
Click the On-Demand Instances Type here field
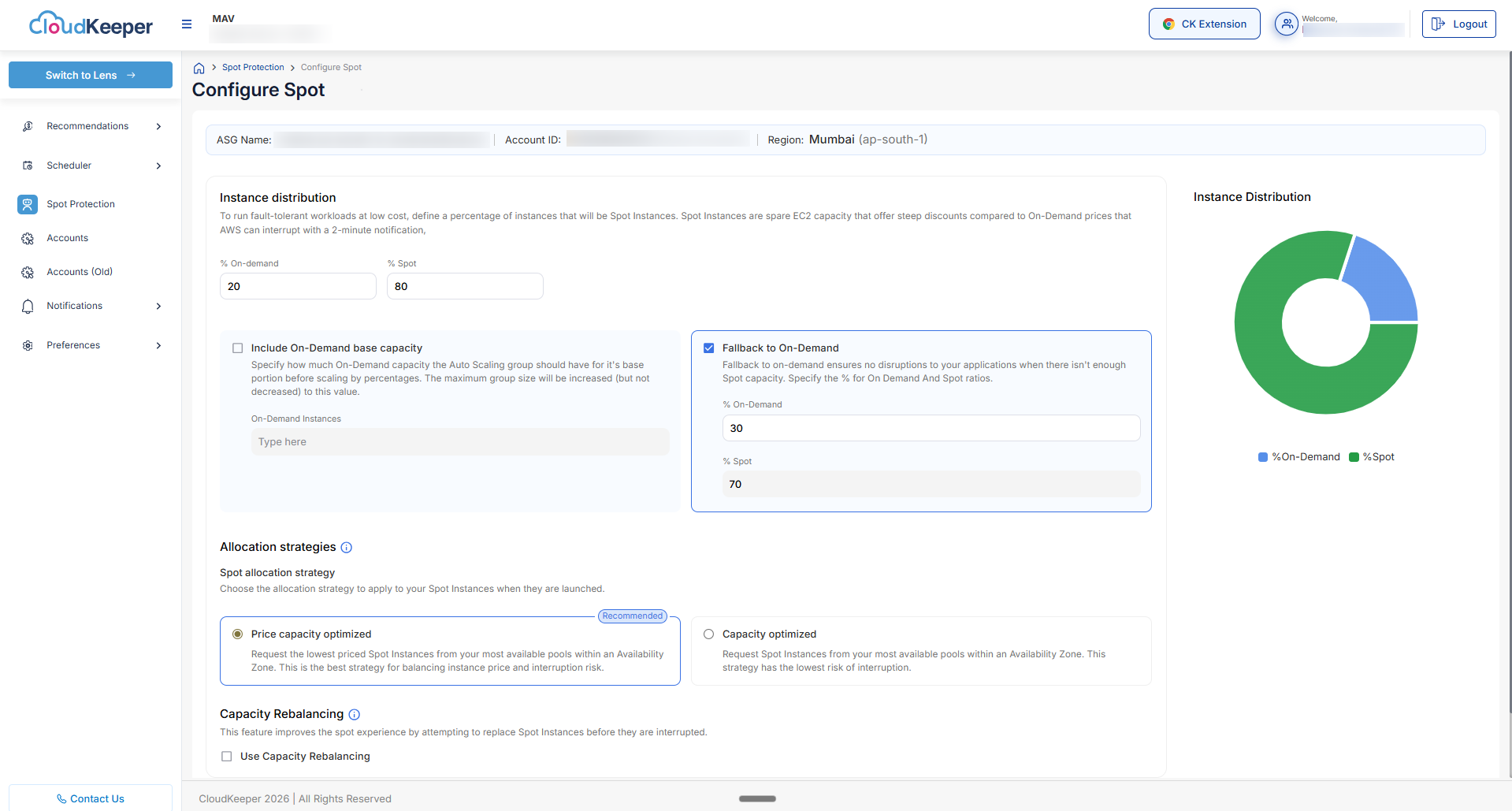pos(460,442)
